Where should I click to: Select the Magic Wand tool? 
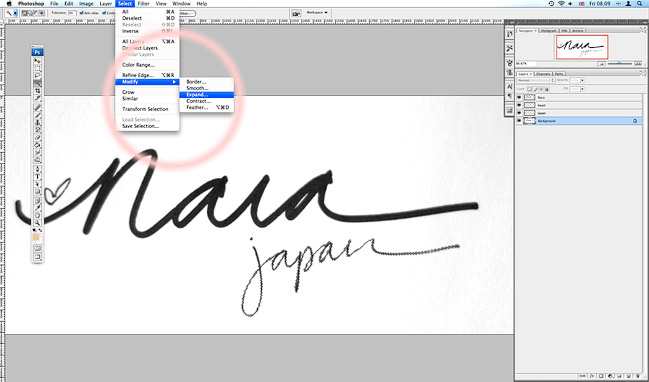[37, 83]
